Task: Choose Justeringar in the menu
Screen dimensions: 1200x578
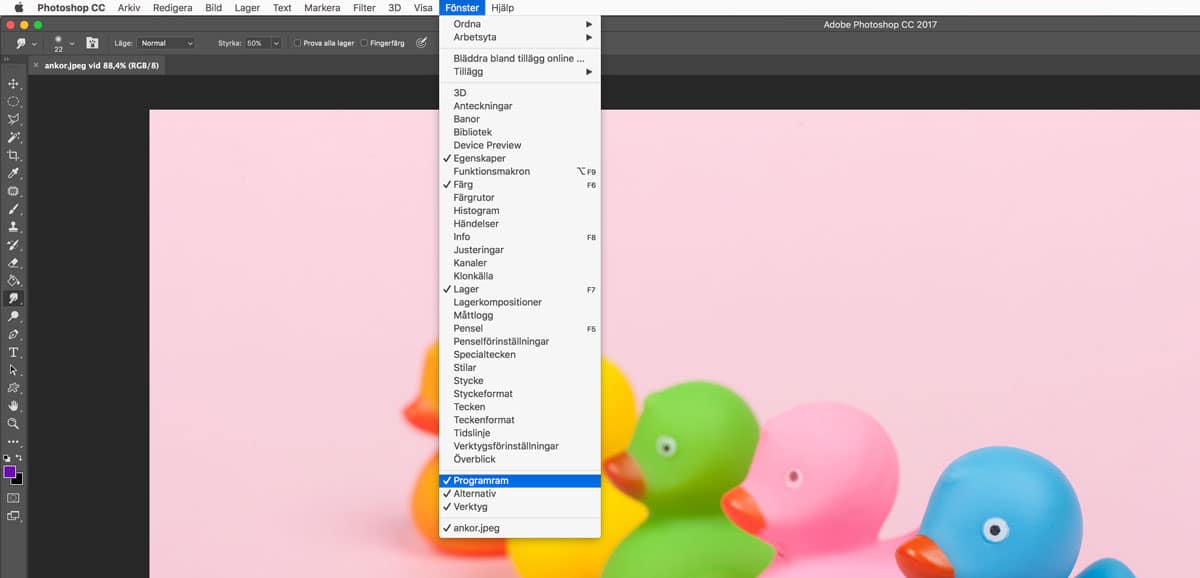Action: tap(520, 250)
